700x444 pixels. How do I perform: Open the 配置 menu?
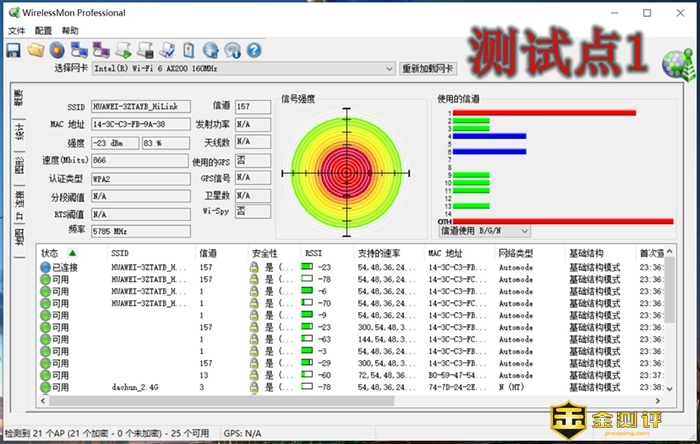43,31
